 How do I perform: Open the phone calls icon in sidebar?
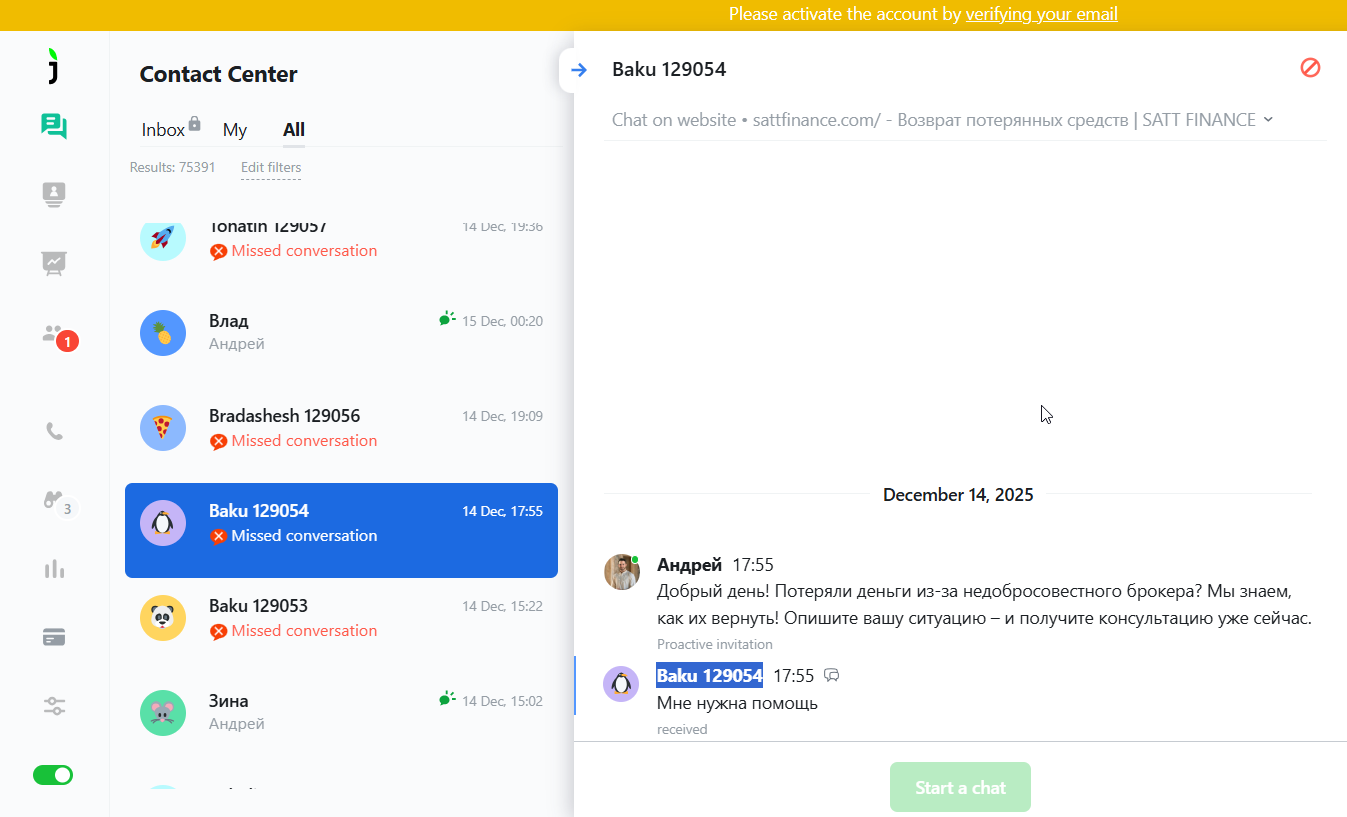(x=54, y=431)
